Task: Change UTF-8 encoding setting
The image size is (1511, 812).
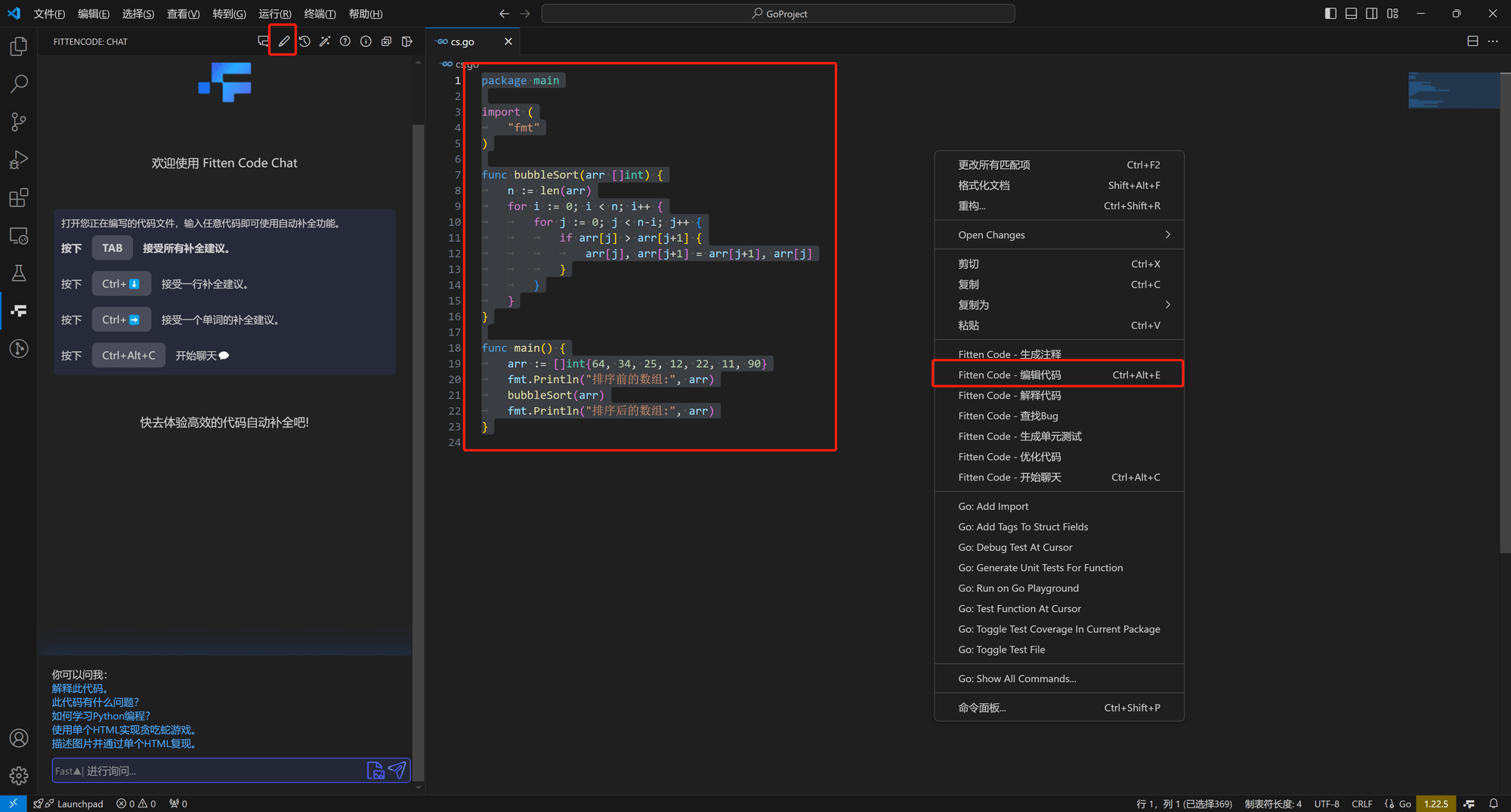Action: [x=1327, y=804]
